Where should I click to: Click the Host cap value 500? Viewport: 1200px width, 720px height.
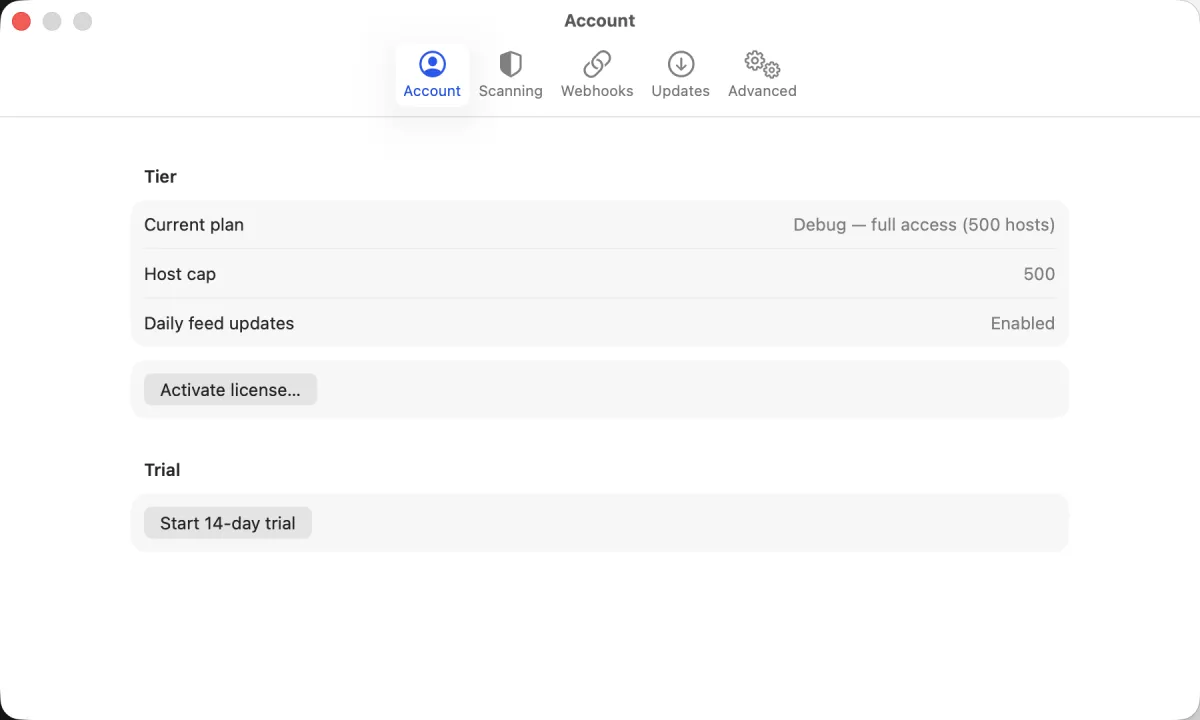click(x=1039, y=273)
